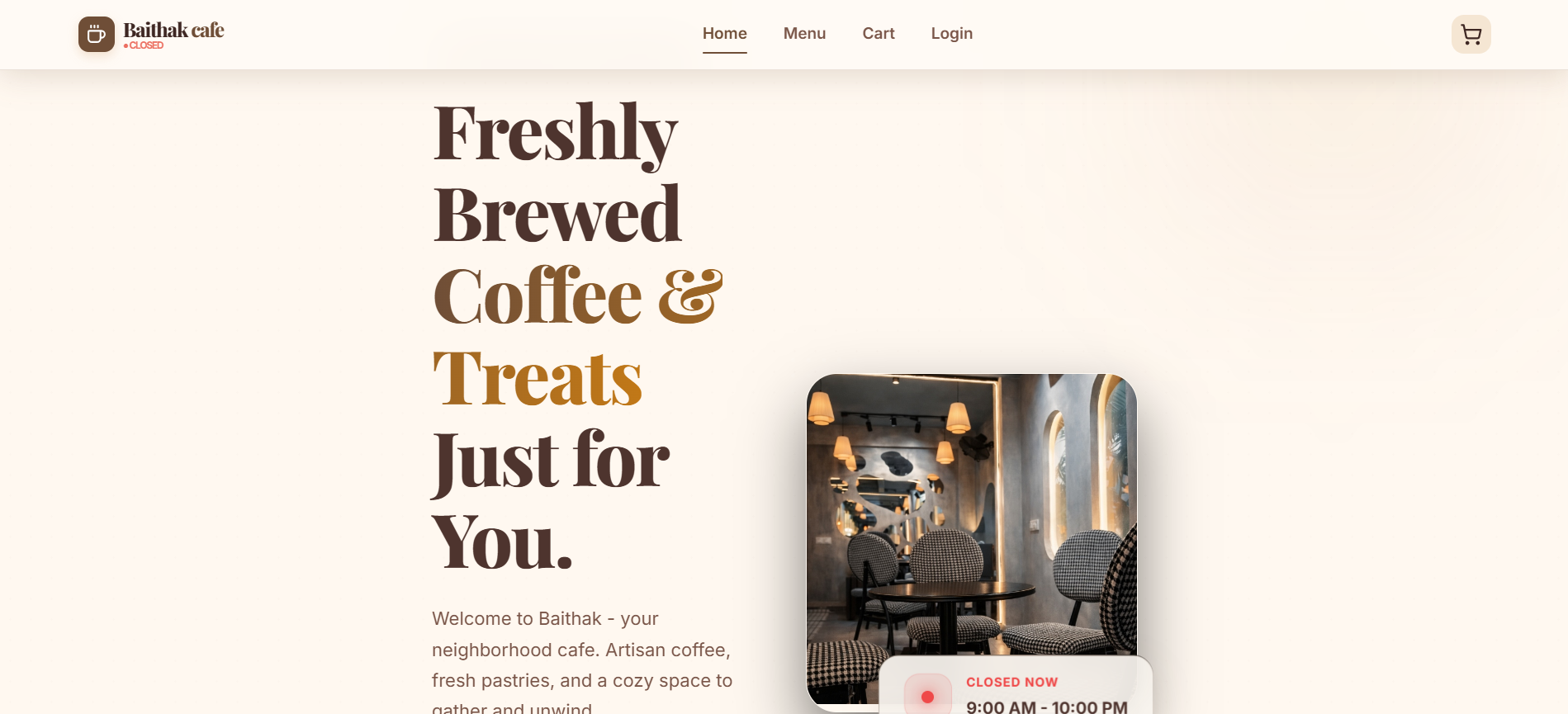Click the coffee cup logo icon
Viewport: 1568px width, 714px height.
pyautogui.click(x=97, y=35)
